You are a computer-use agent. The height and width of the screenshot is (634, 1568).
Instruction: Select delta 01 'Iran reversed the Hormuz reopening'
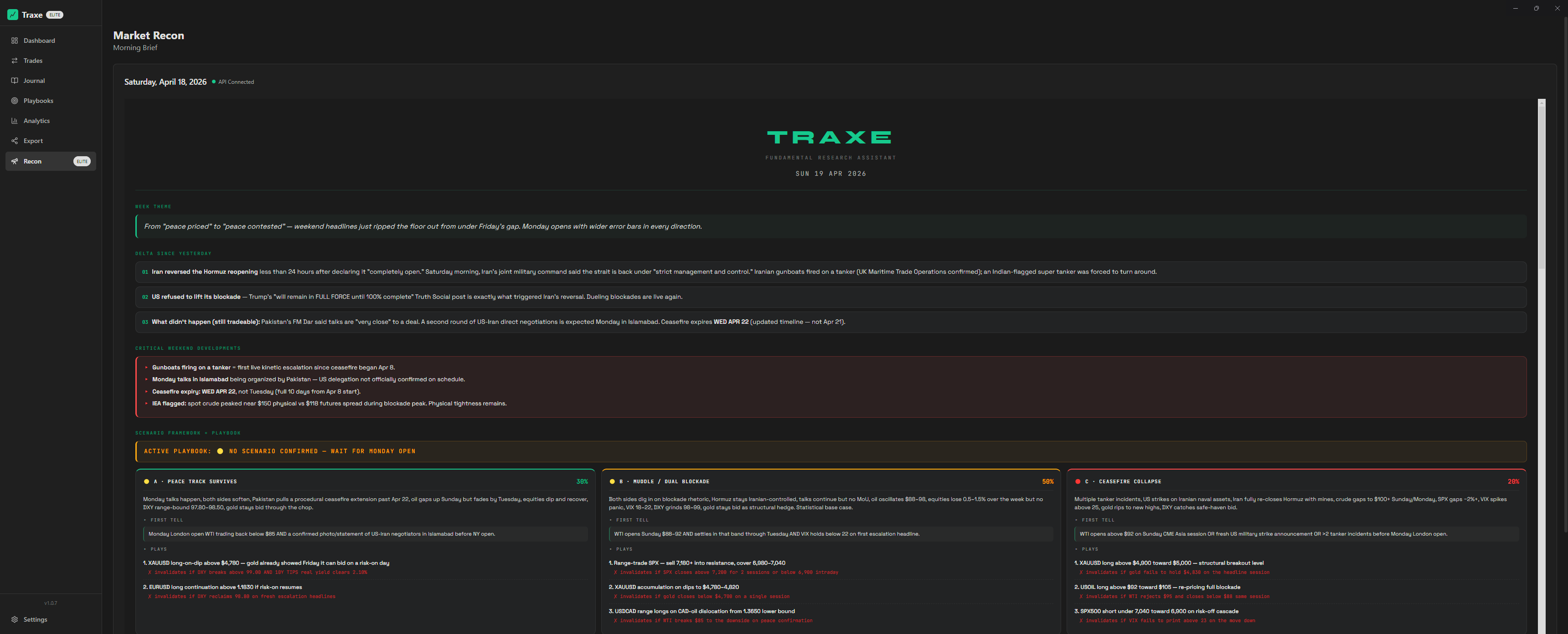pyautogui.click(x=830, y=272)
